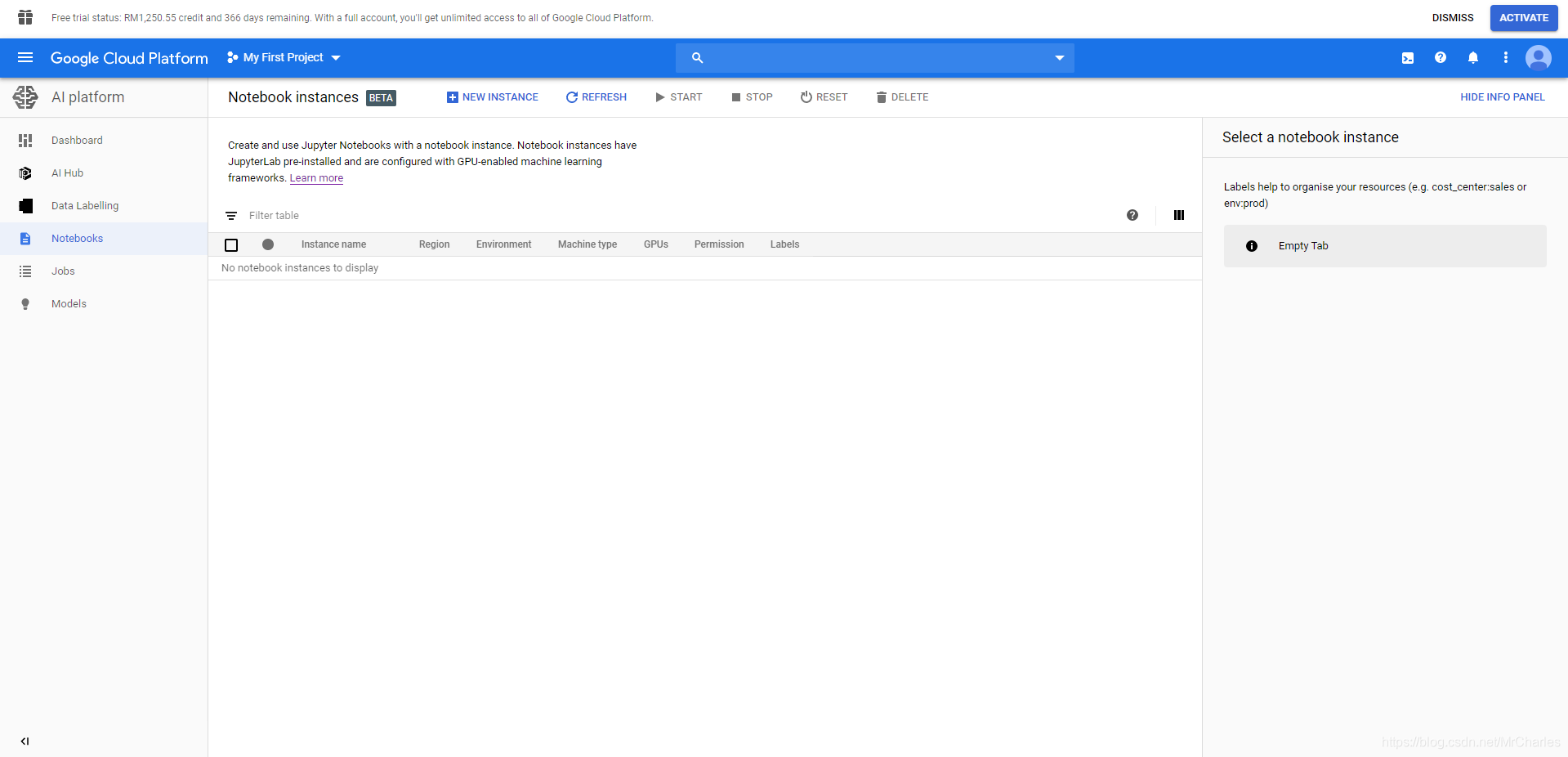Open the Jobs section
Image resolution: width=1568 pixels, height=757 pixels.
pyautogui.click(x=63, y=271)
